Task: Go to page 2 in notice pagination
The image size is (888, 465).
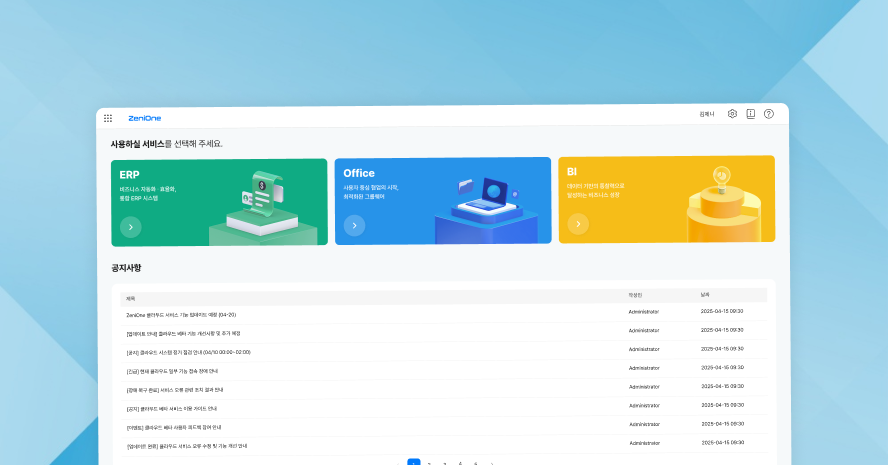Action: click(430, 463)
